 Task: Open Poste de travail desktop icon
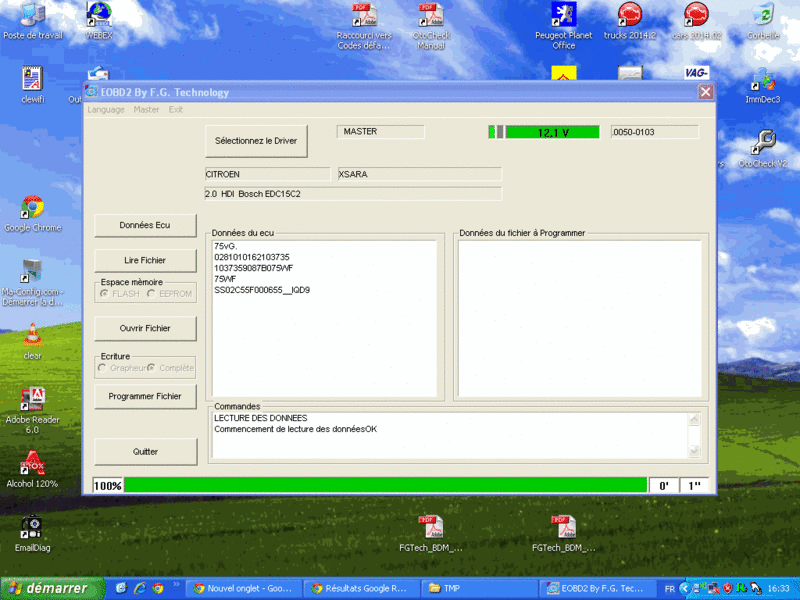pos(33,20)
